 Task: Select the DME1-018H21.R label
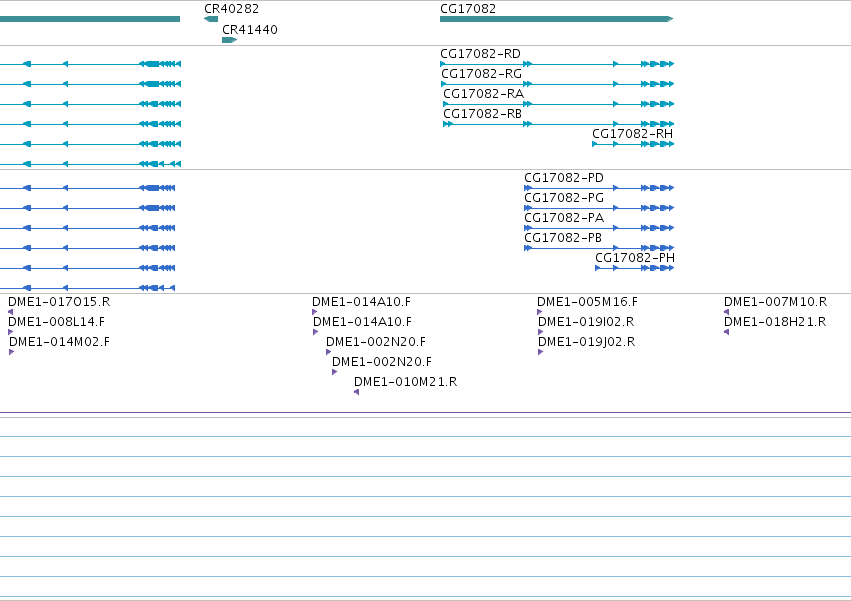775,322
